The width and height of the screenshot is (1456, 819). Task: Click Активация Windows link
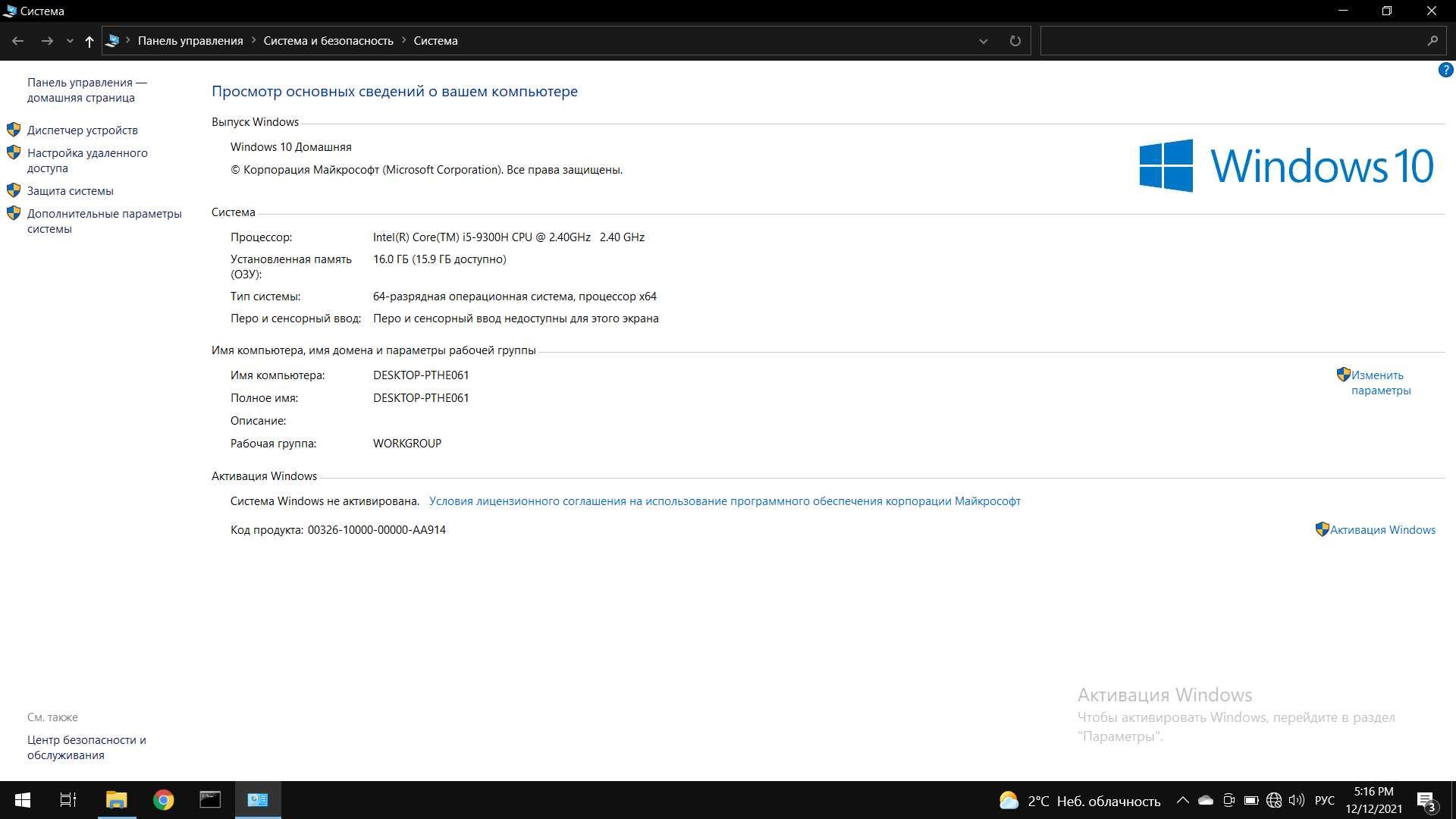1382,530
